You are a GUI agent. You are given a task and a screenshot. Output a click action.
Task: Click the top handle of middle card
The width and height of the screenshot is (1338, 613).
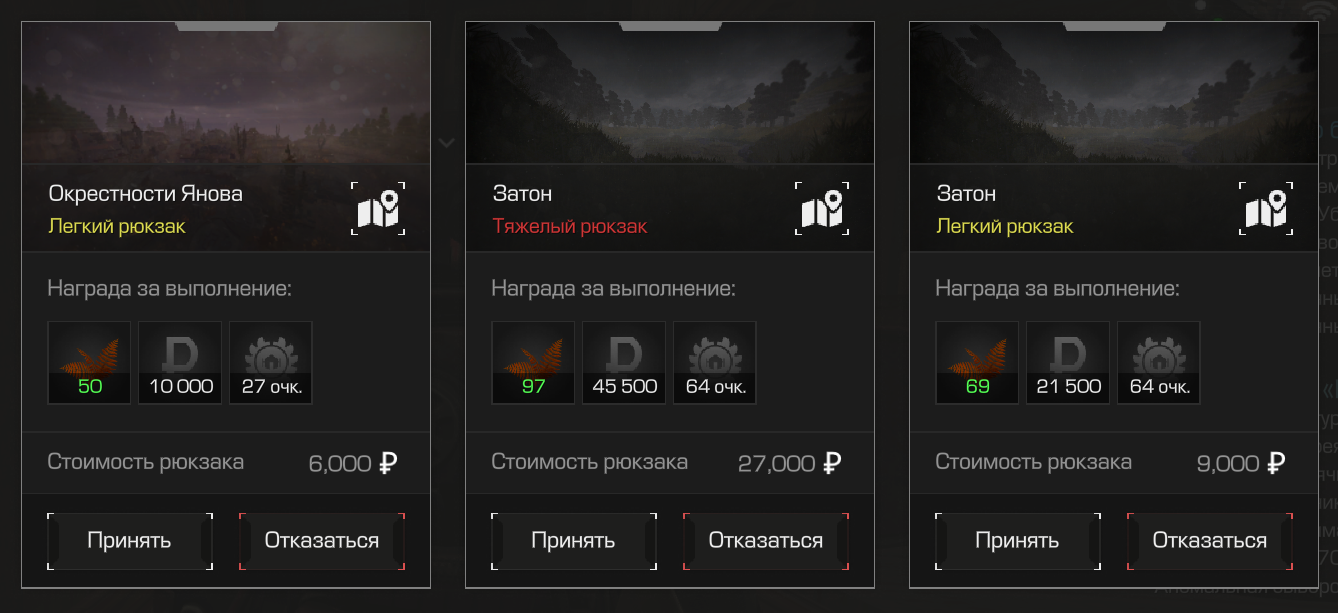[x=669, y=26]
